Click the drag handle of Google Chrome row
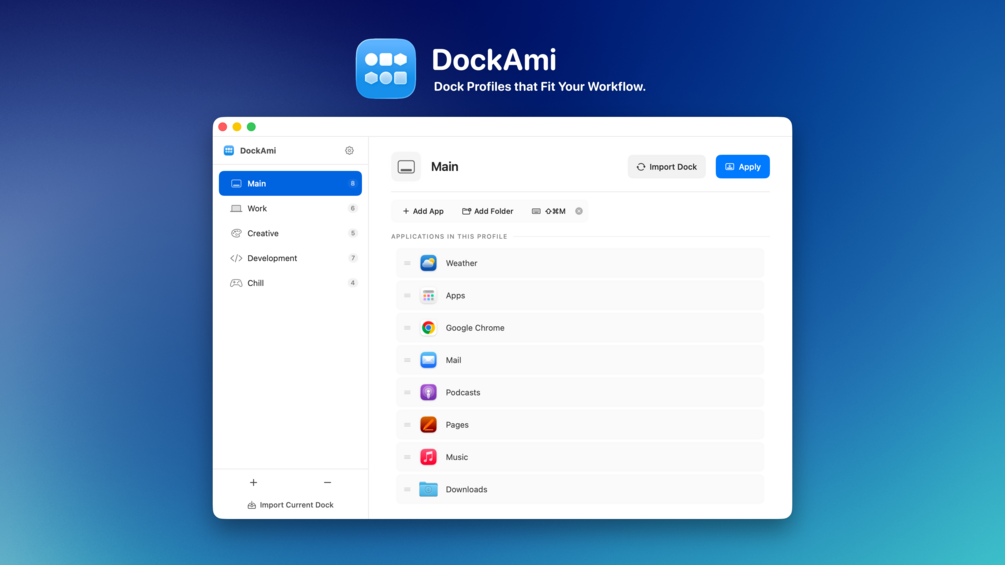 [x=407, y=328]
